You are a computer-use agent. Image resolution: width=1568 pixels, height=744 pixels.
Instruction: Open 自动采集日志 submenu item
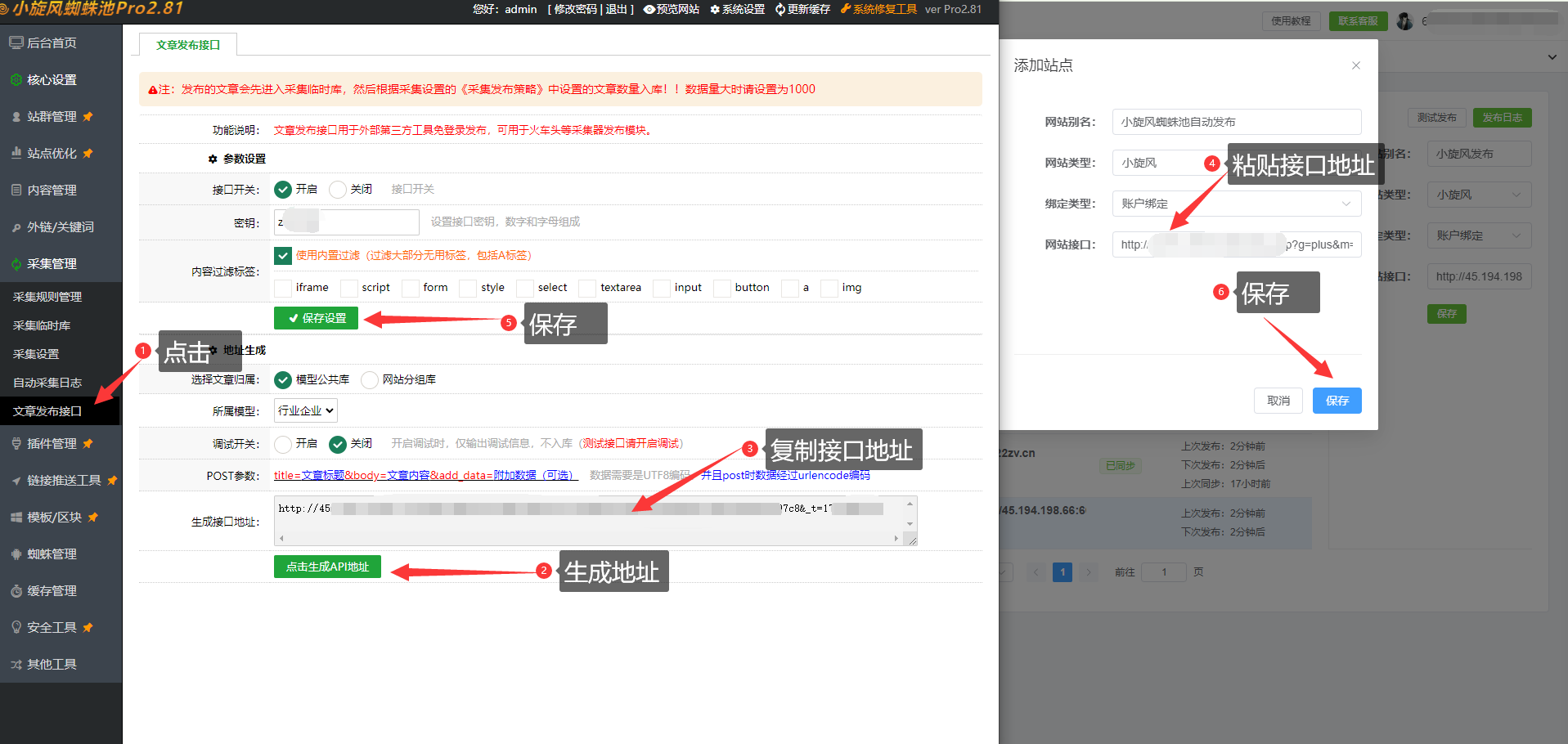pos(47,383)
